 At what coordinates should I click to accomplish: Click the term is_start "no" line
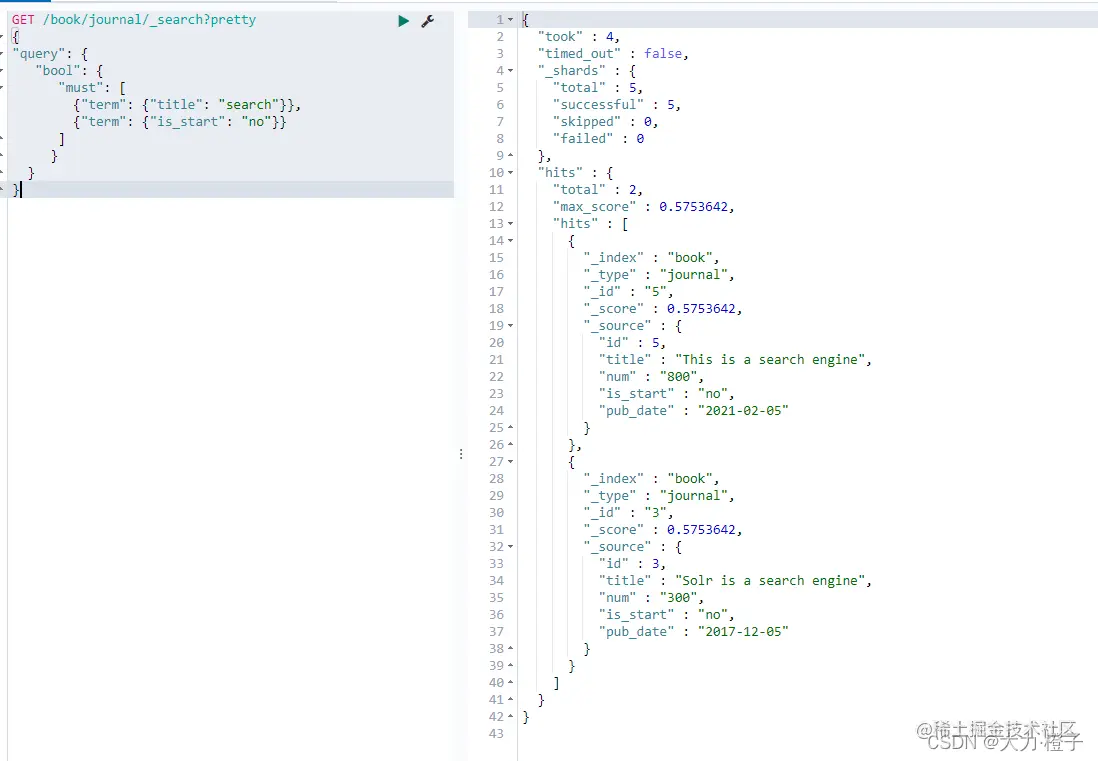pyautogui.click(x=180, y=122)
